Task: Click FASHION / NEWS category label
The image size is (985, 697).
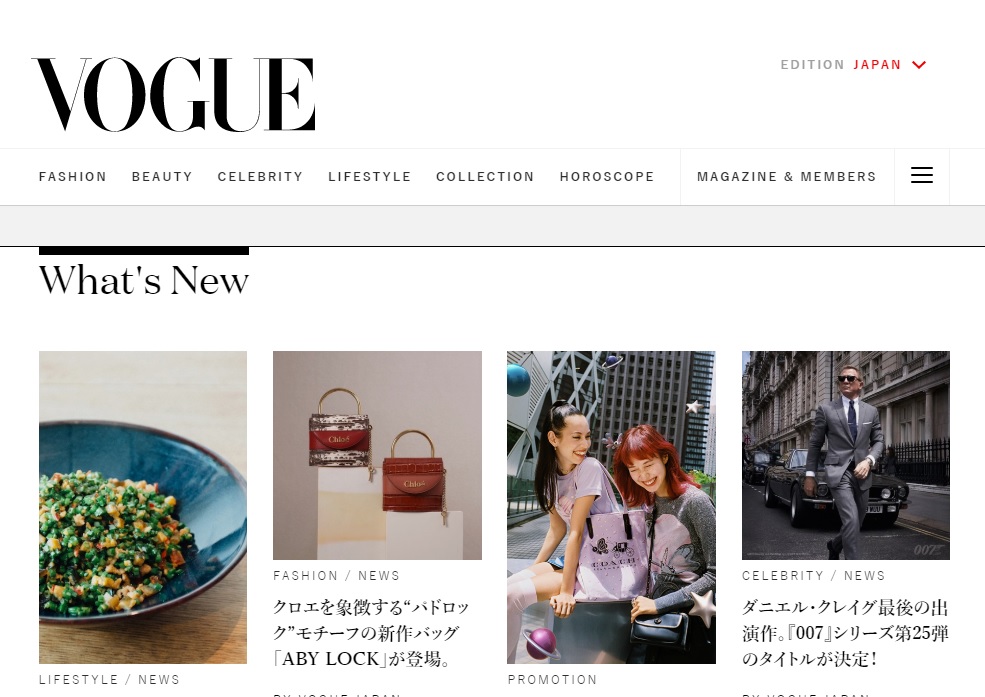Action: click(x=337, y=576)
